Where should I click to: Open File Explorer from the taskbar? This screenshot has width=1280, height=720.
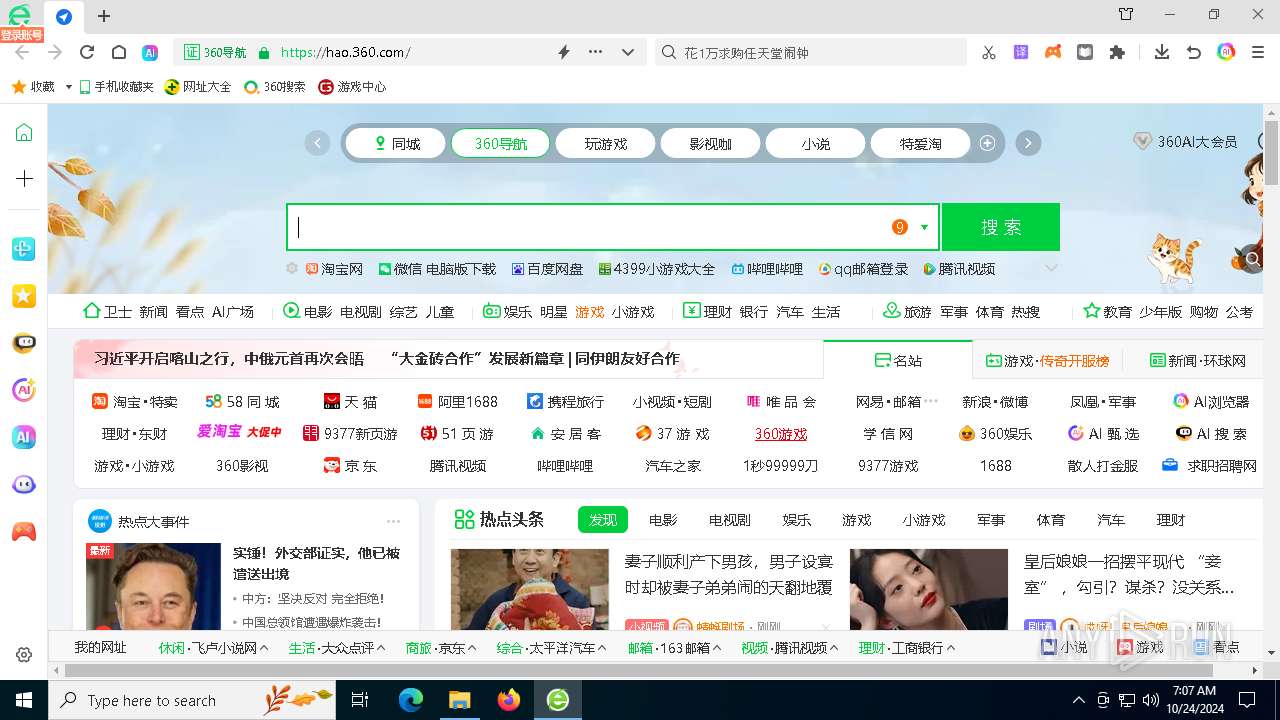coord(459,700)
